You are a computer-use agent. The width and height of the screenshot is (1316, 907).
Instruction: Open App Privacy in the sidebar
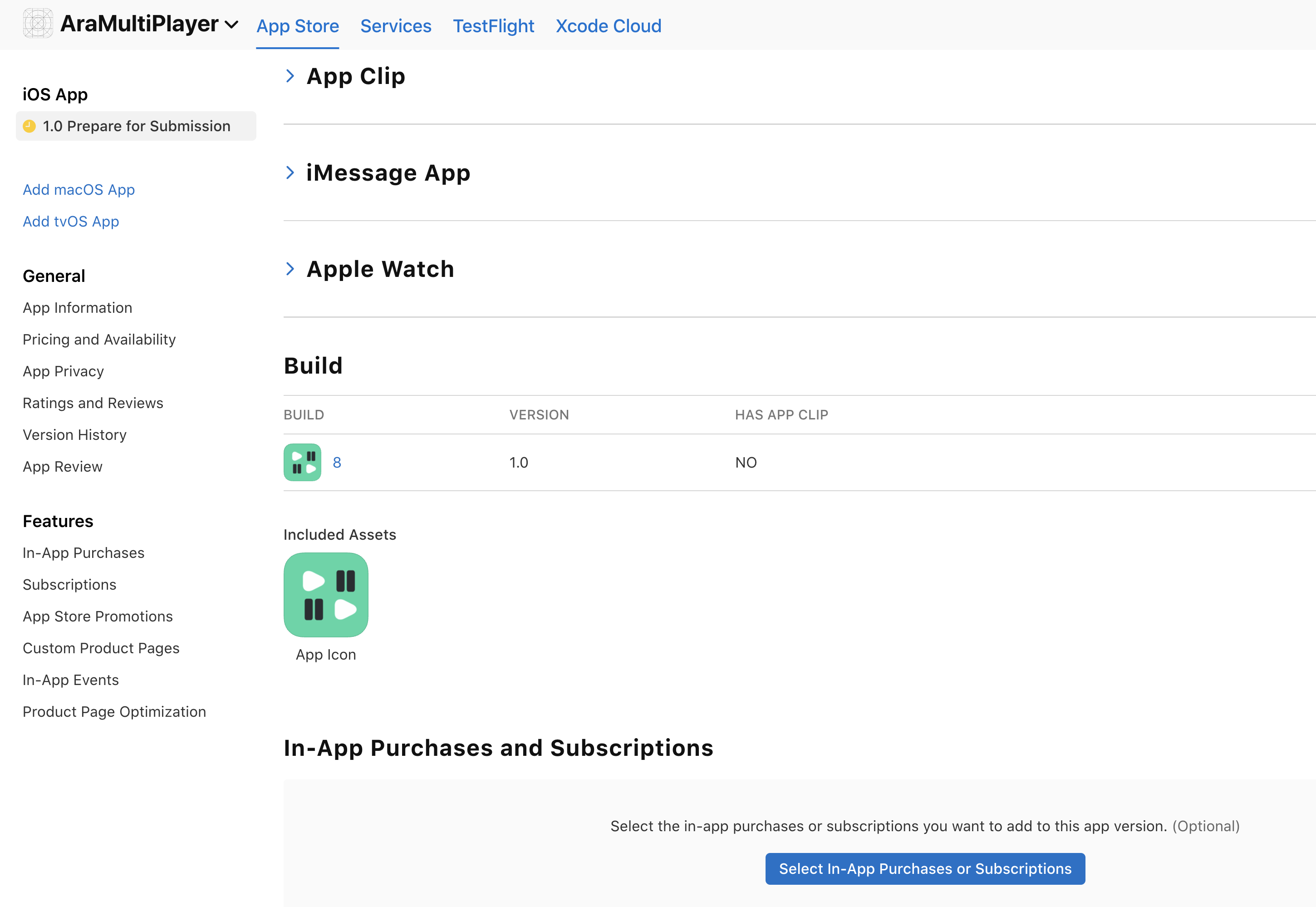(64, 372)
